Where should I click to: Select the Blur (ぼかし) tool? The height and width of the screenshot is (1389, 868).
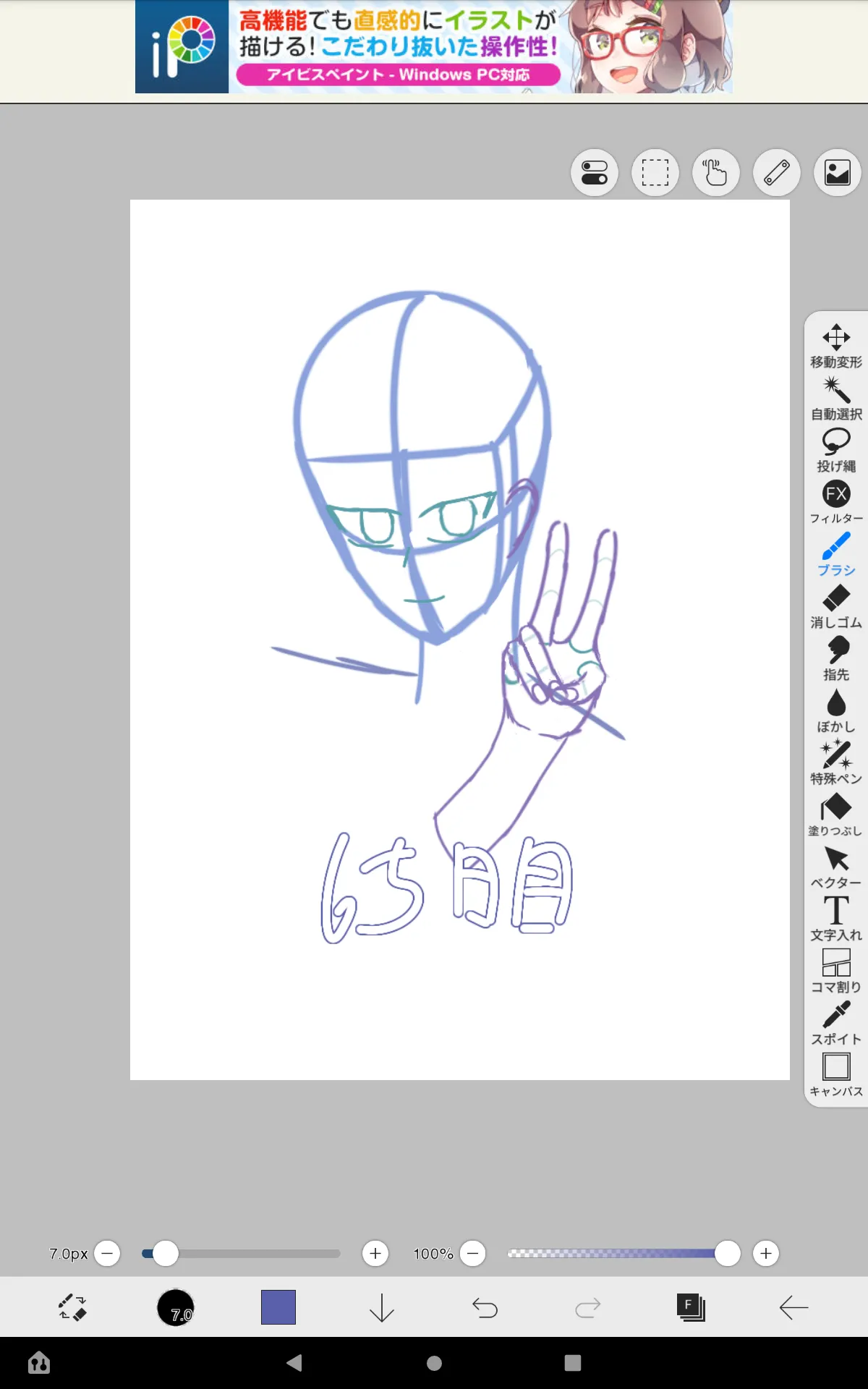click(x=836, y=710)
